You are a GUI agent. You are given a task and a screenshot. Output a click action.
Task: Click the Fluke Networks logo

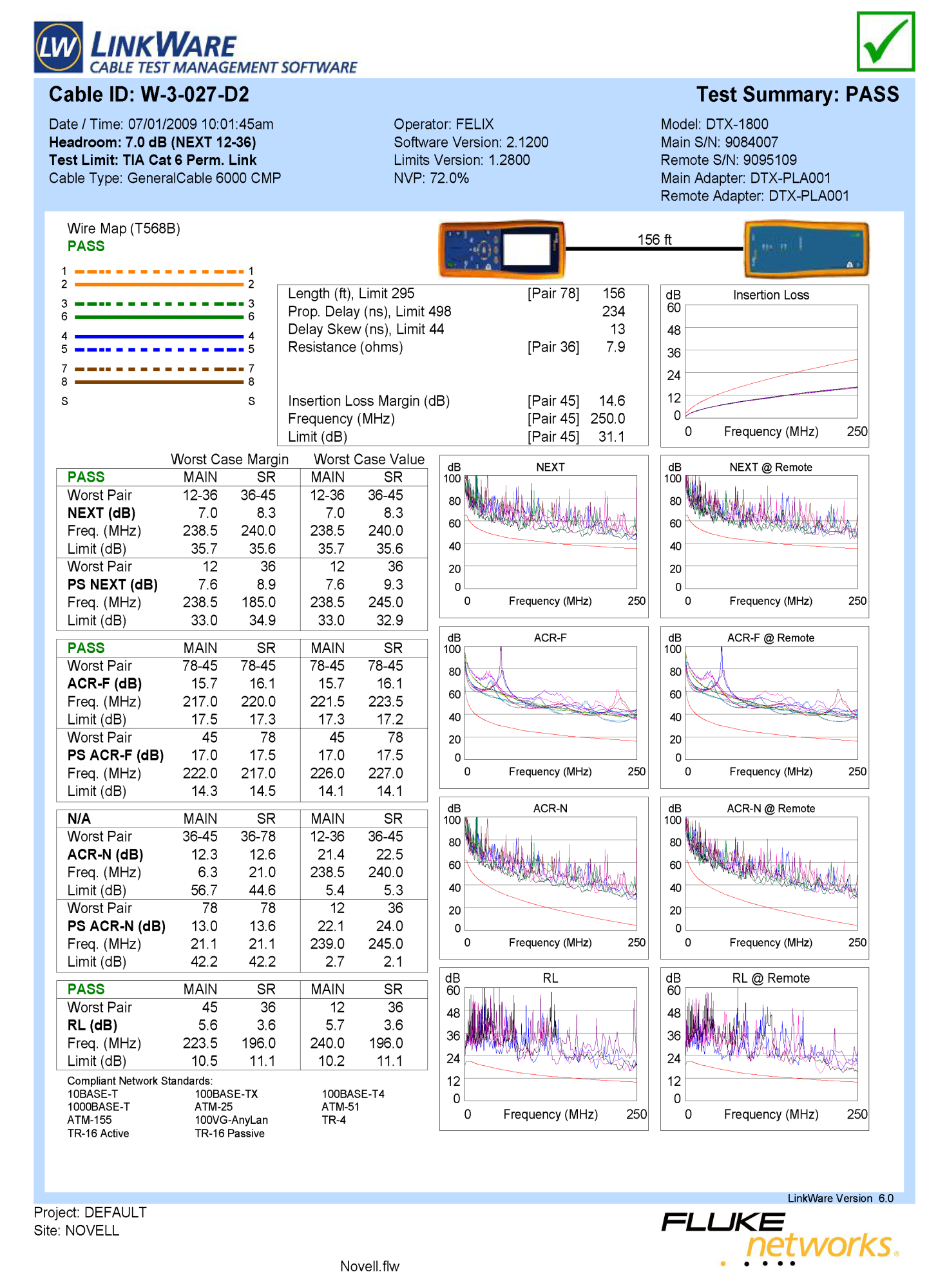point(780,1238)
